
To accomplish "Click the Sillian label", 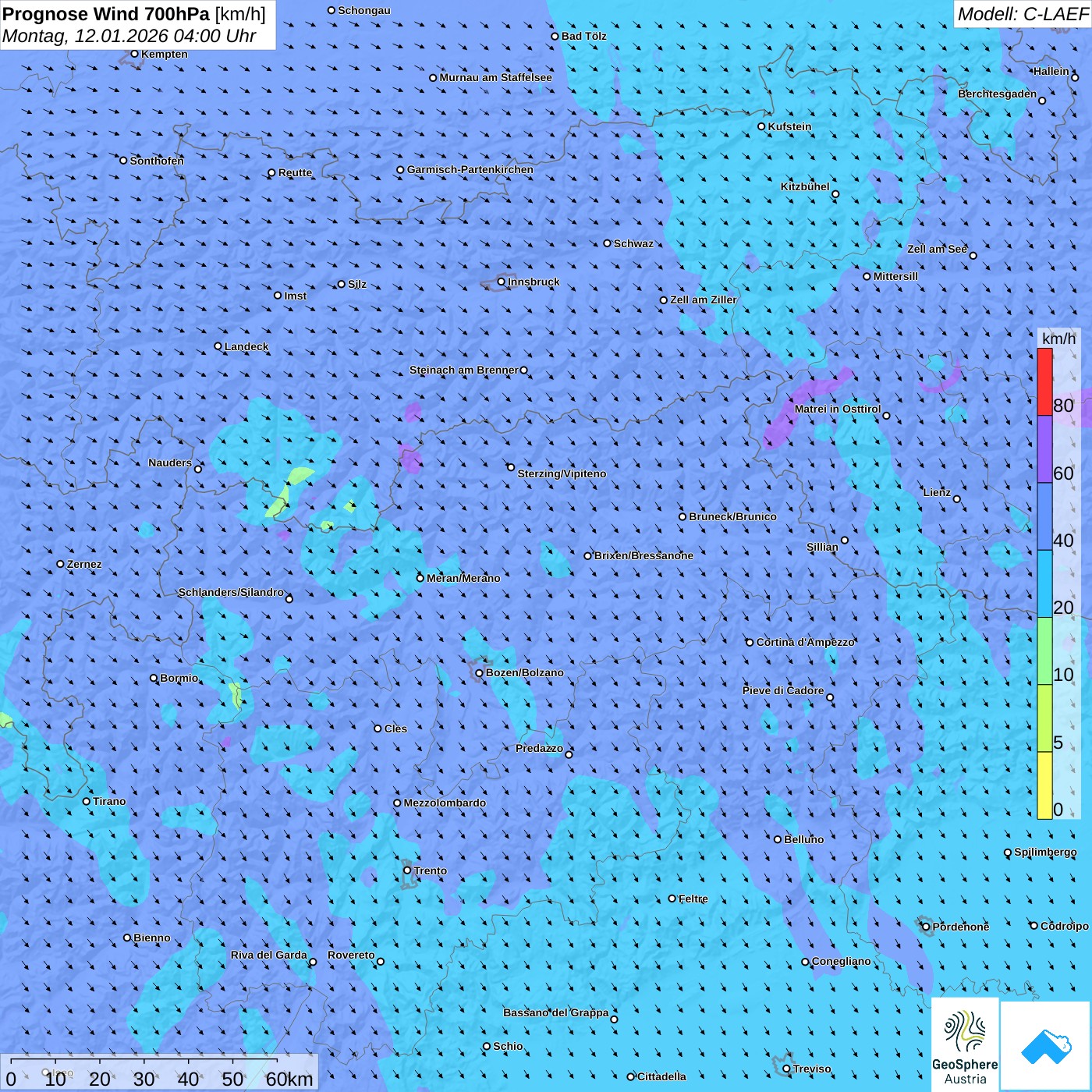I will [x=822, y=547].
